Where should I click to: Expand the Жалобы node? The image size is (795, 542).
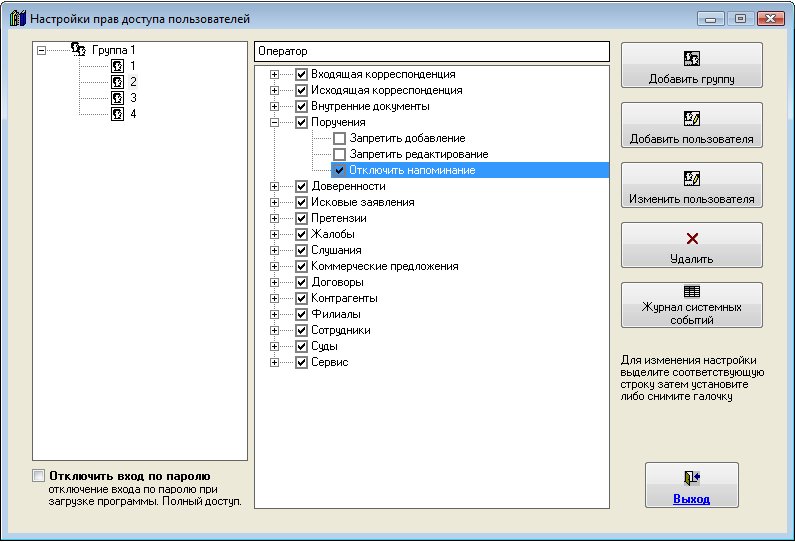pyautogui.click(x=274, y=235)
